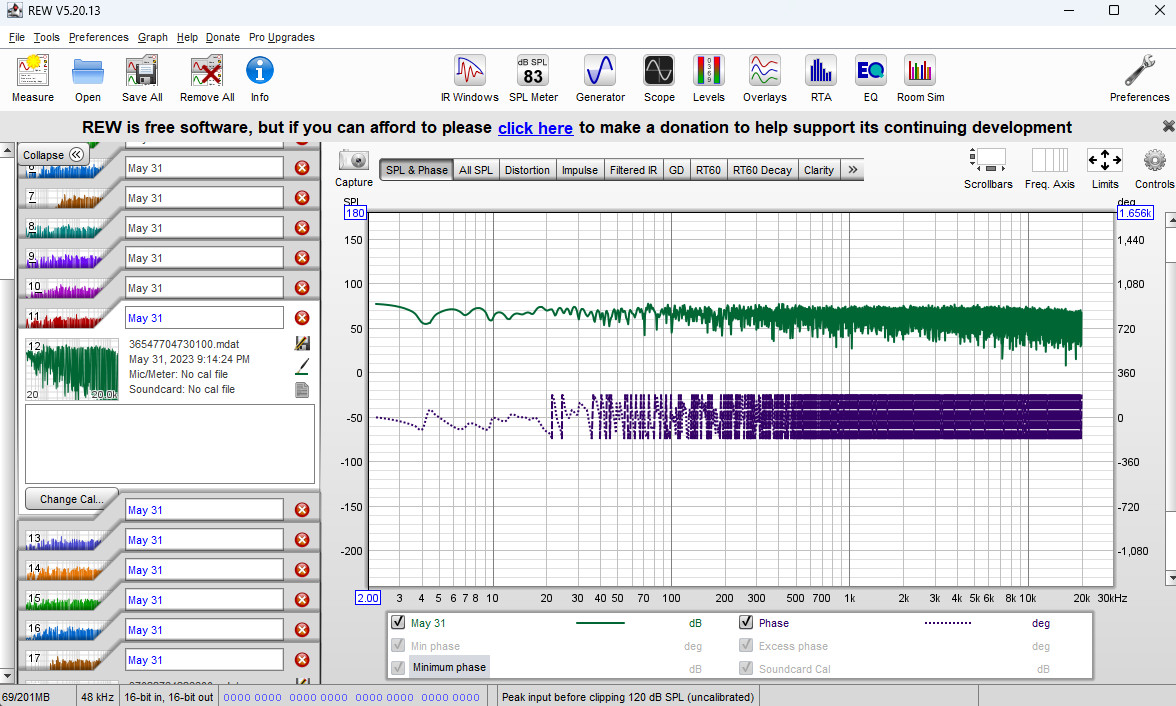Click the trace color line icon for measurement 12
Viewport: 1176px width, 706px height.
pyautogui.click(x=302, y=367)
